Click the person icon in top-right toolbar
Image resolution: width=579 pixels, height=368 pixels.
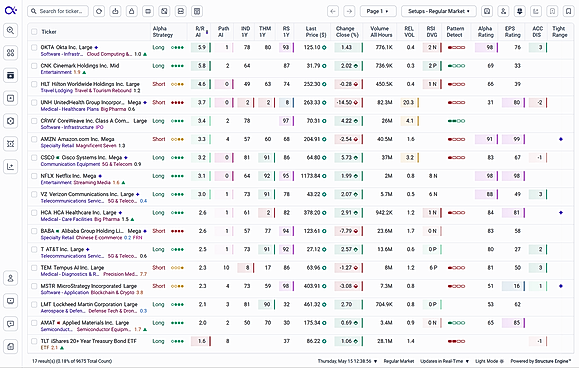[x=503, y=11]
